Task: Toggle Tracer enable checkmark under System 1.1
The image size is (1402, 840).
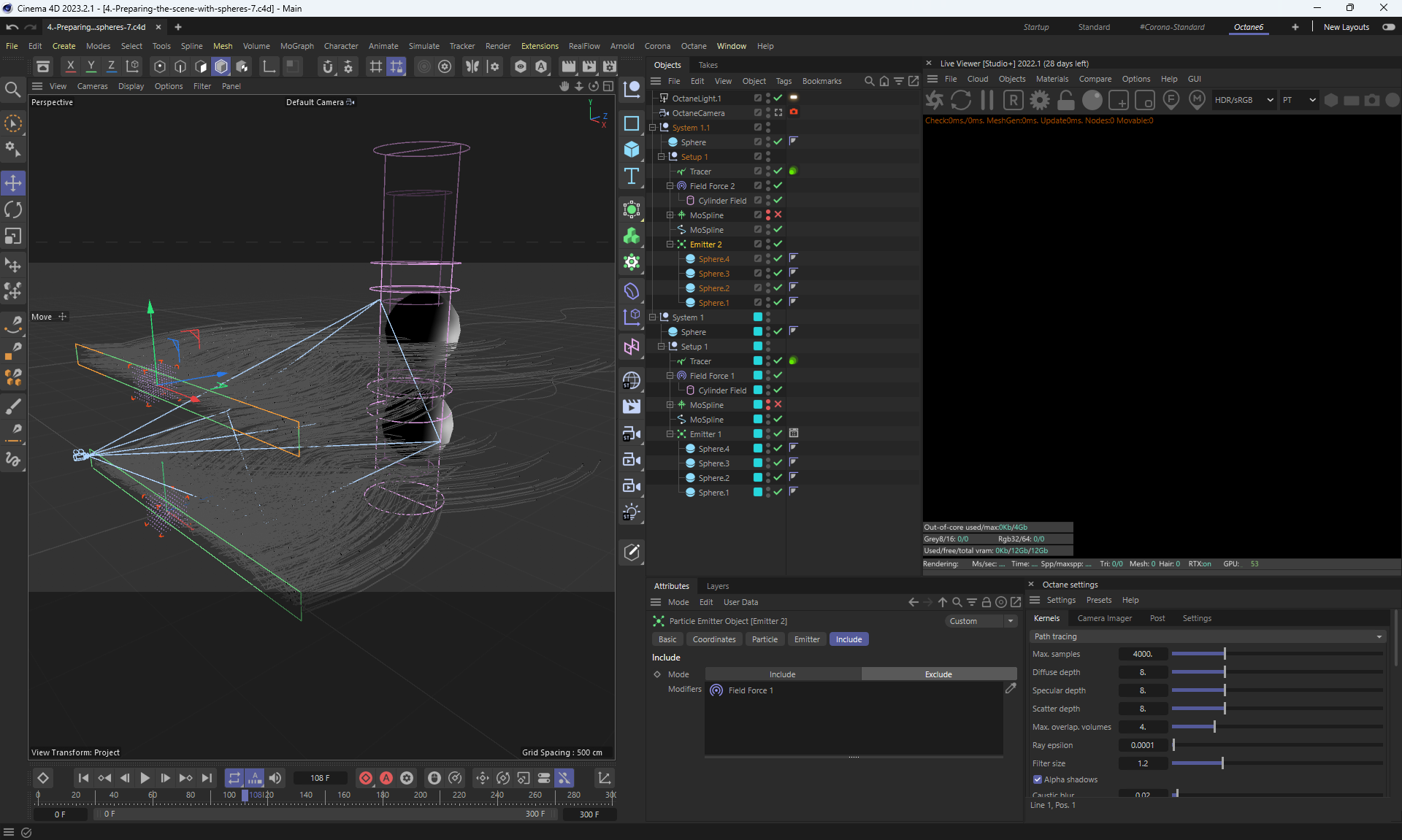Action: pos(778,171)
